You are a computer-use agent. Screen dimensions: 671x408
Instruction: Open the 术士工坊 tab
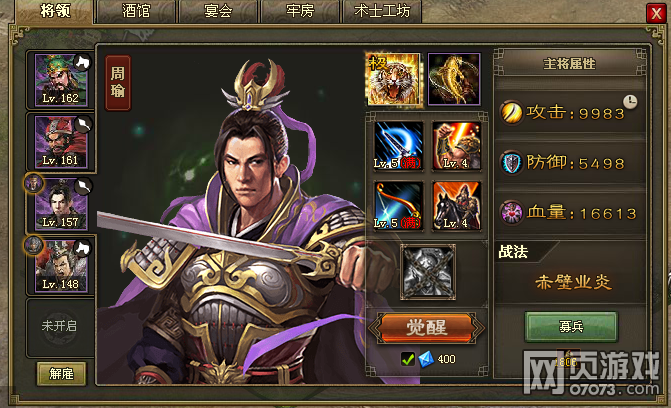coord(382,11)
